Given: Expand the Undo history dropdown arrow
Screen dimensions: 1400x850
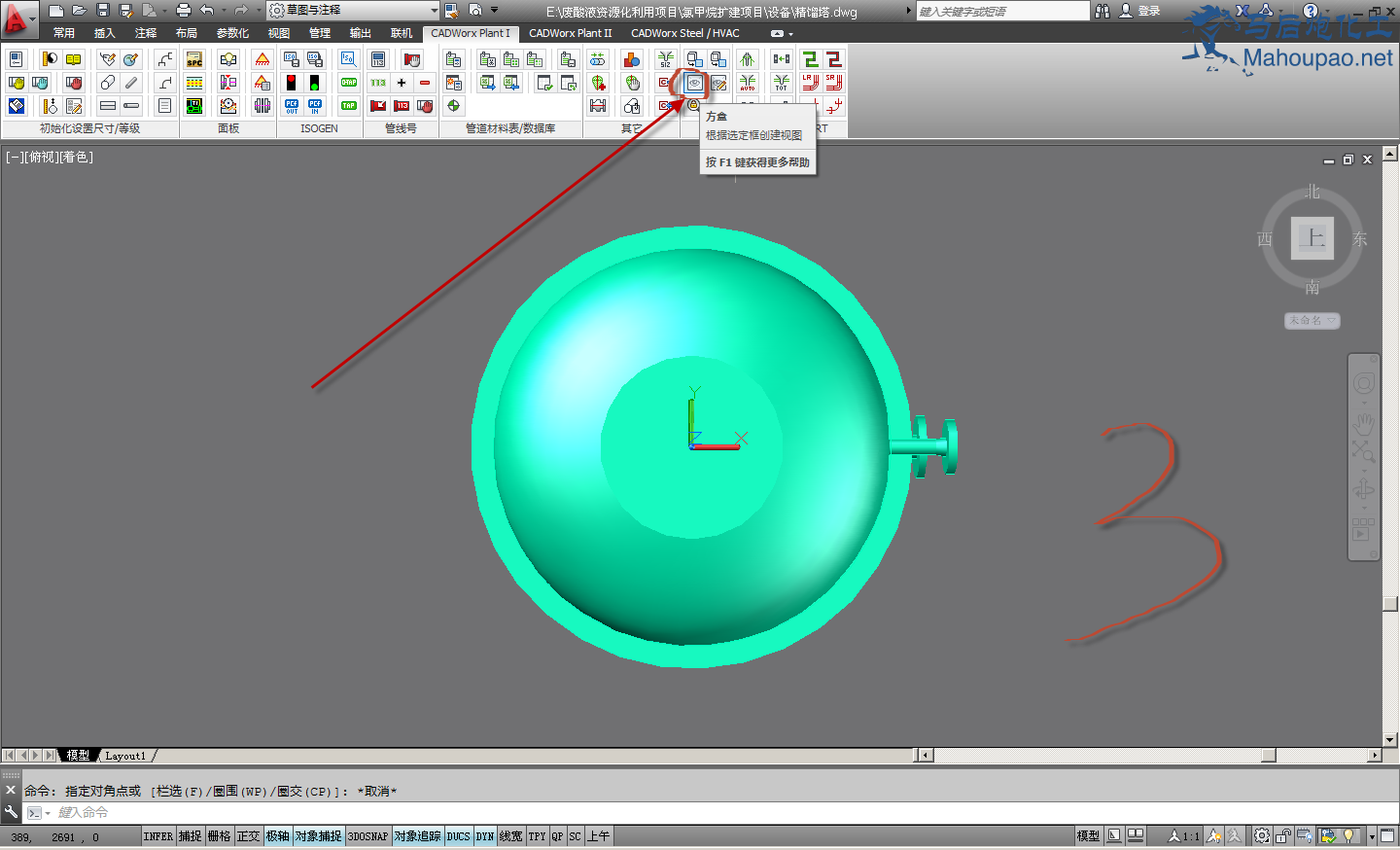Looking at the screenshot, I should point(224,11).
